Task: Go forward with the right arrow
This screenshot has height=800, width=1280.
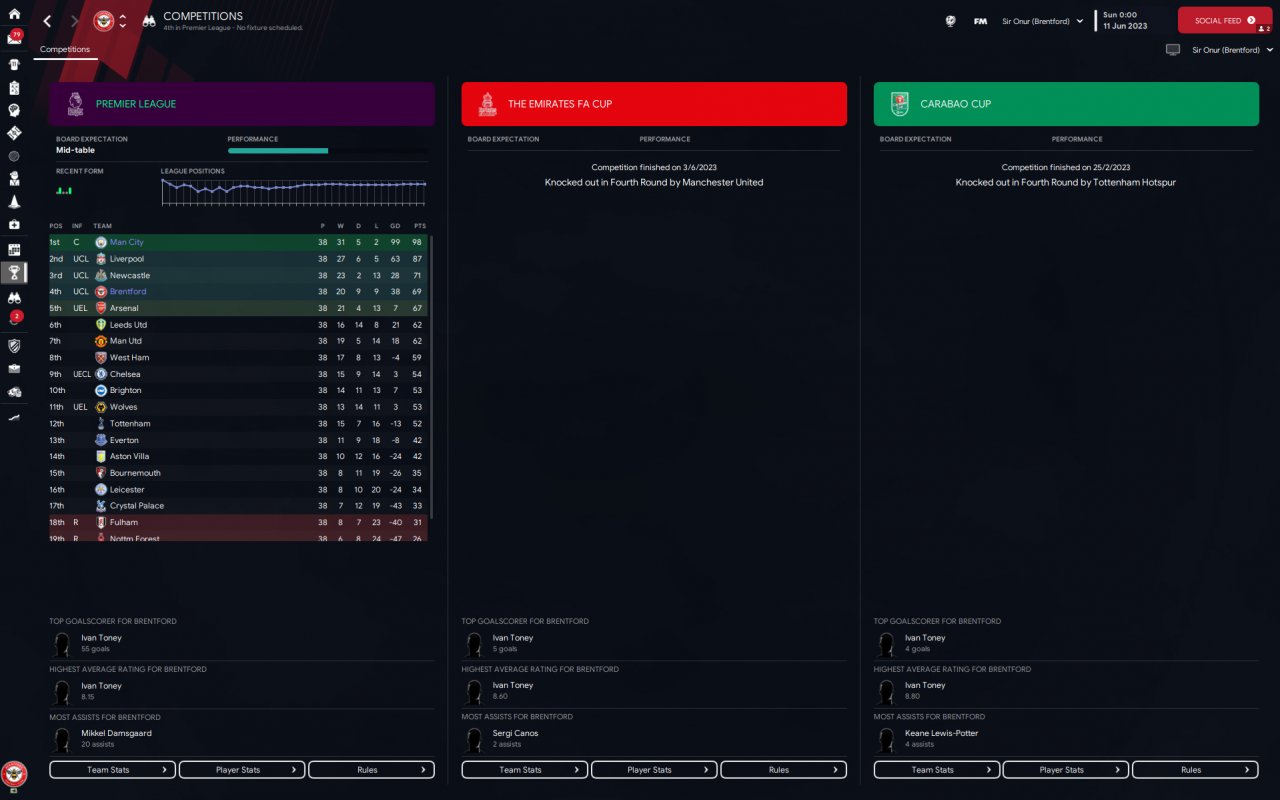Action: click(75, 21)
